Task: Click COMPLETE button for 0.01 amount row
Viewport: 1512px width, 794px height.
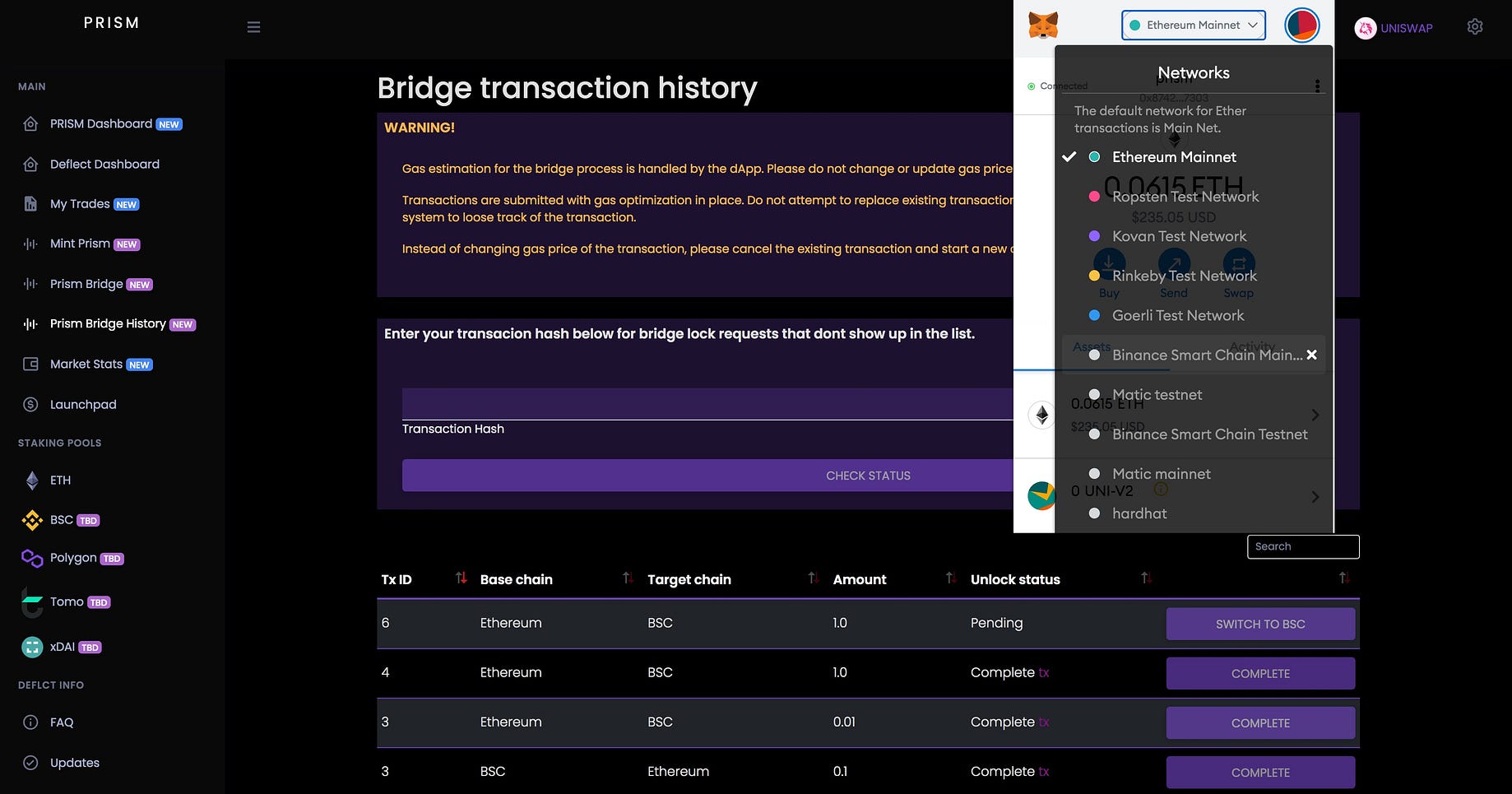Action: click(1260, 722)
